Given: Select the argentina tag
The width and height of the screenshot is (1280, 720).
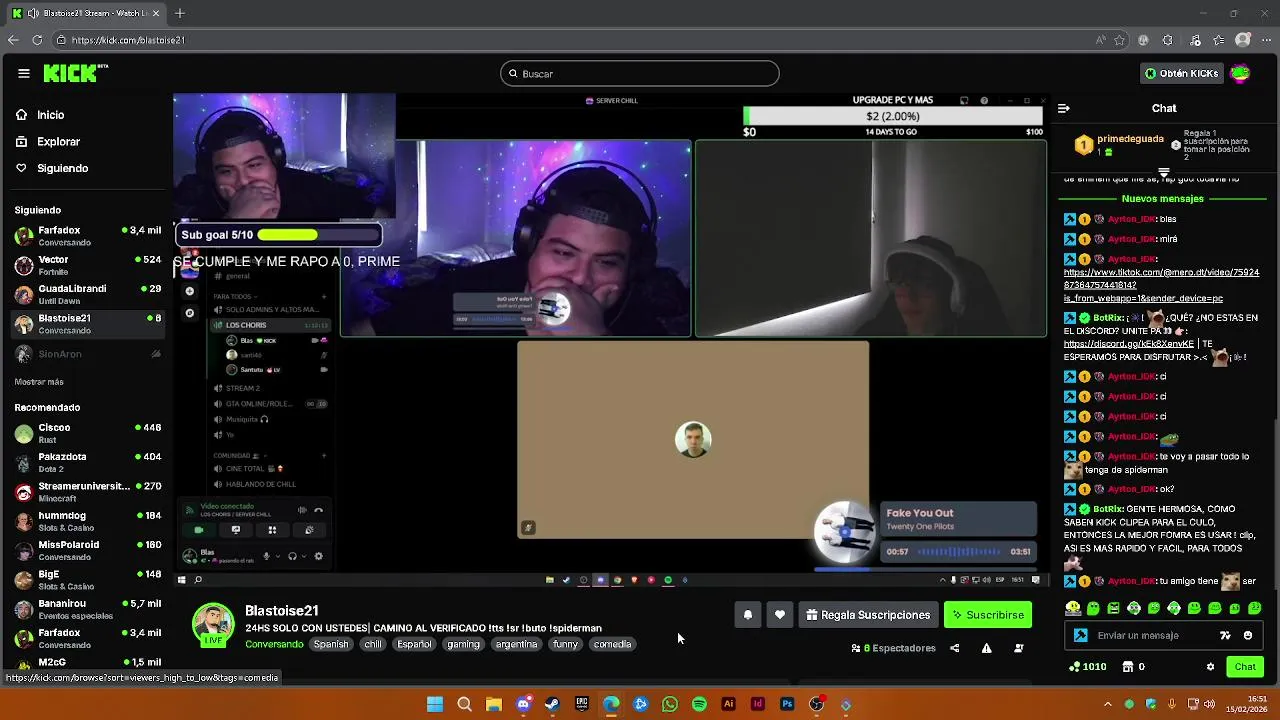Looking at the screenshot, I should coord(517,644).
